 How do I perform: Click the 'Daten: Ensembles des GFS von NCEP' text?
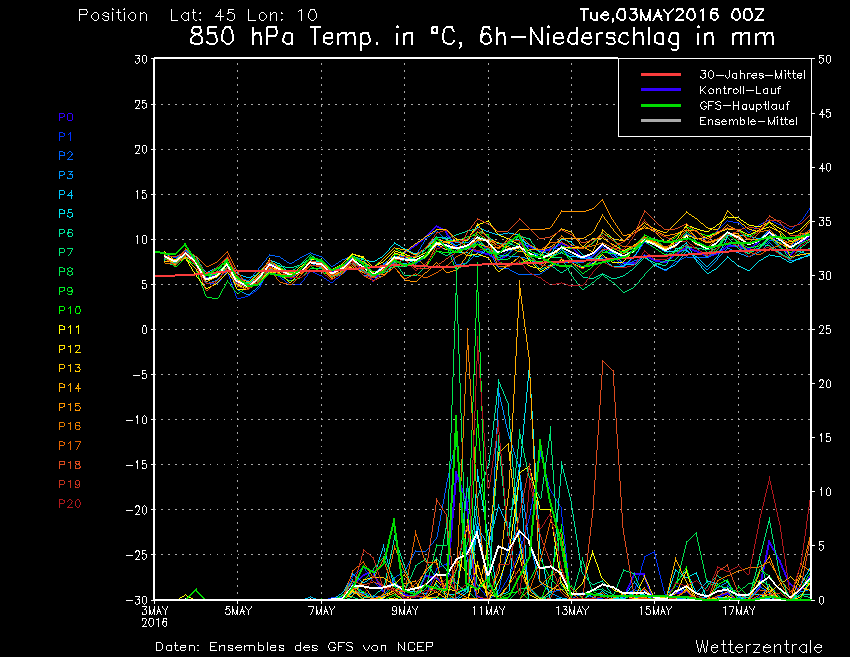click(x=294, y=647)
